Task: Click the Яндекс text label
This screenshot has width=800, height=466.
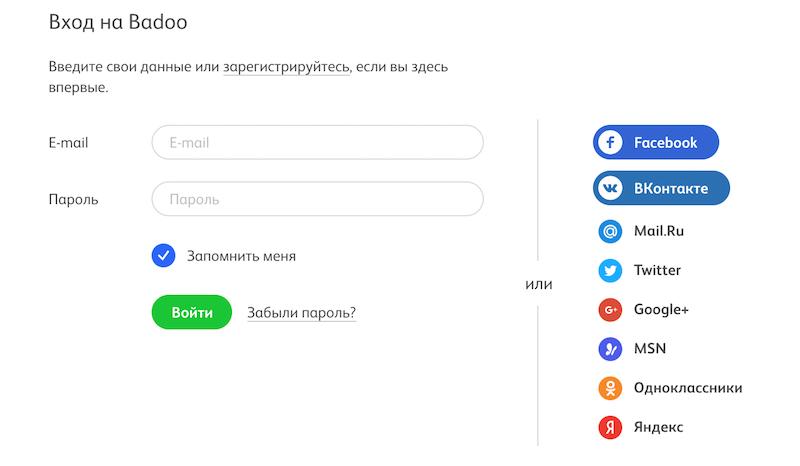Action: (x=658, y=428)
